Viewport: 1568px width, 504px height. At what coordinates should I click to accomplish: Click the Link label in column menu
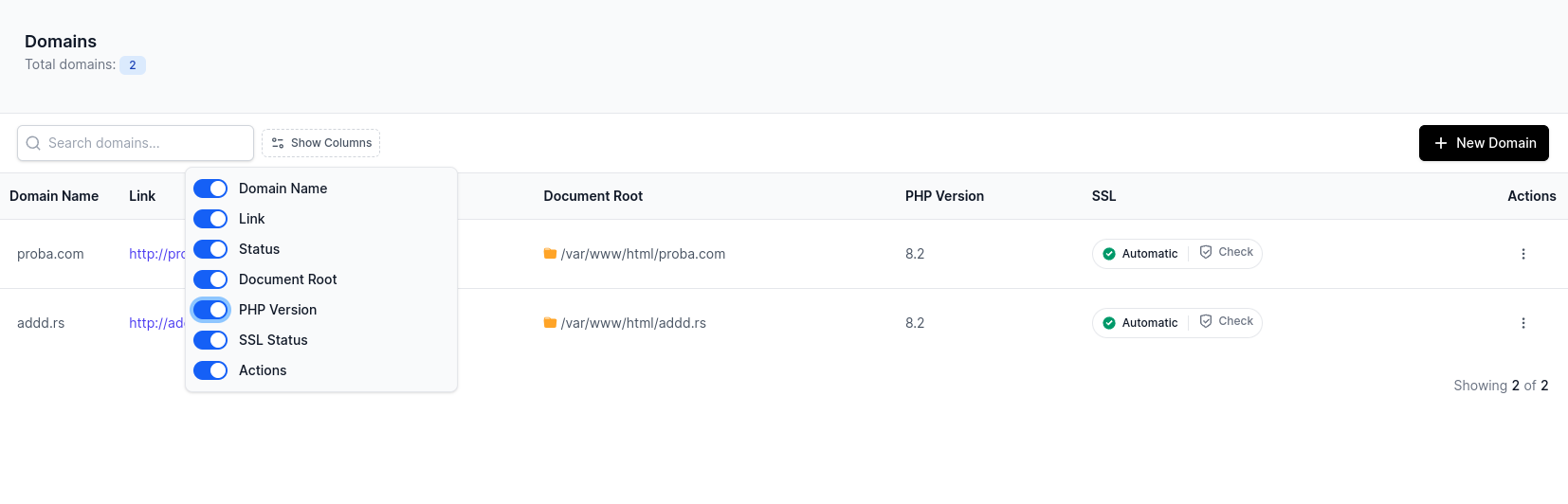(251, 219)
